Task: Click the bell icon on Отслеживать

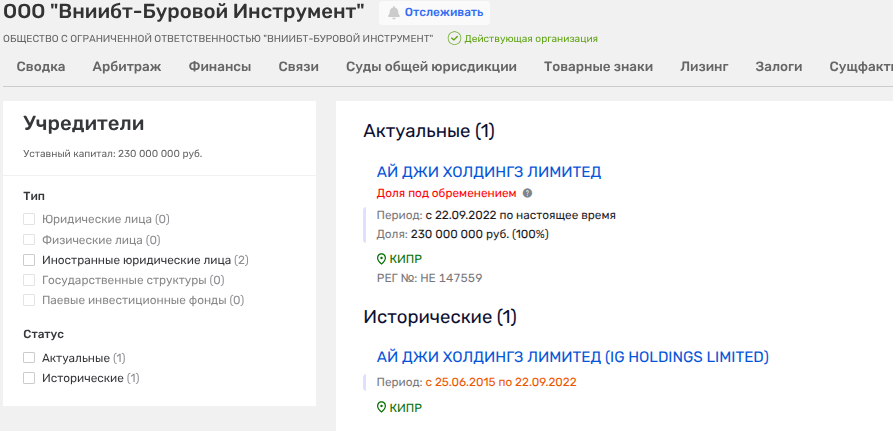Action: [x=394, y=13]
